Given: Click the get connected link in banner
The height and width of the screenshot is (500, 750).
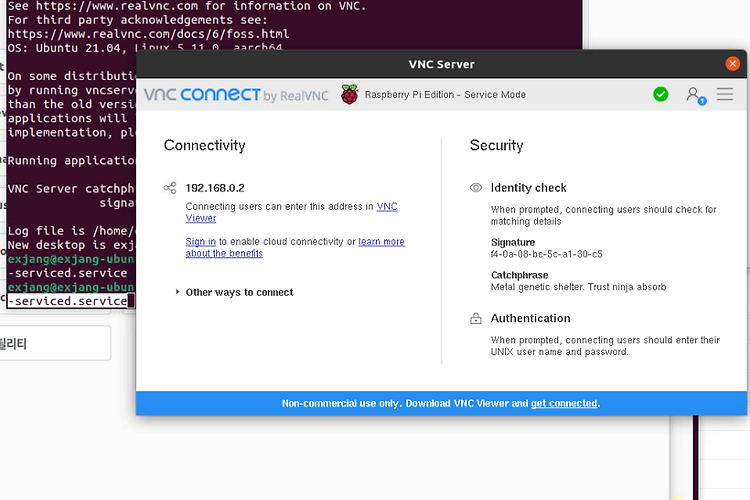Looking at the screenshot, I should pyautogui.click(x=564, y=403).
